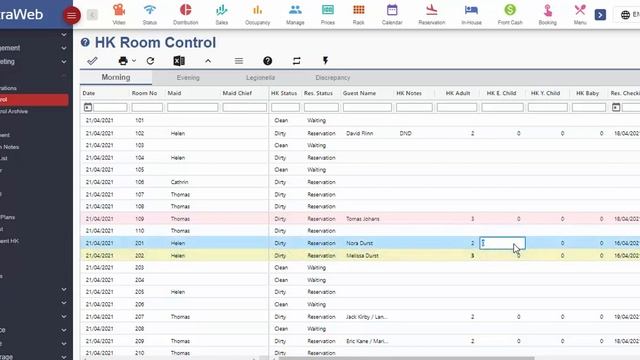Open the Rack grid icon
Screen dimensions: 640x360
[x=358, y=14]
